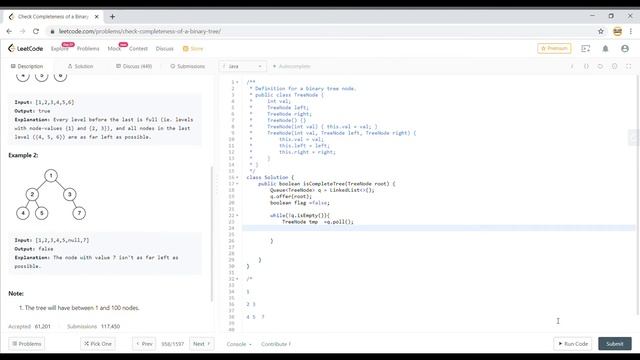Image resolution: width=640 pixels, height=360 pixels.
Task: Click the Contribute link
Action: (x=276, y=344)
